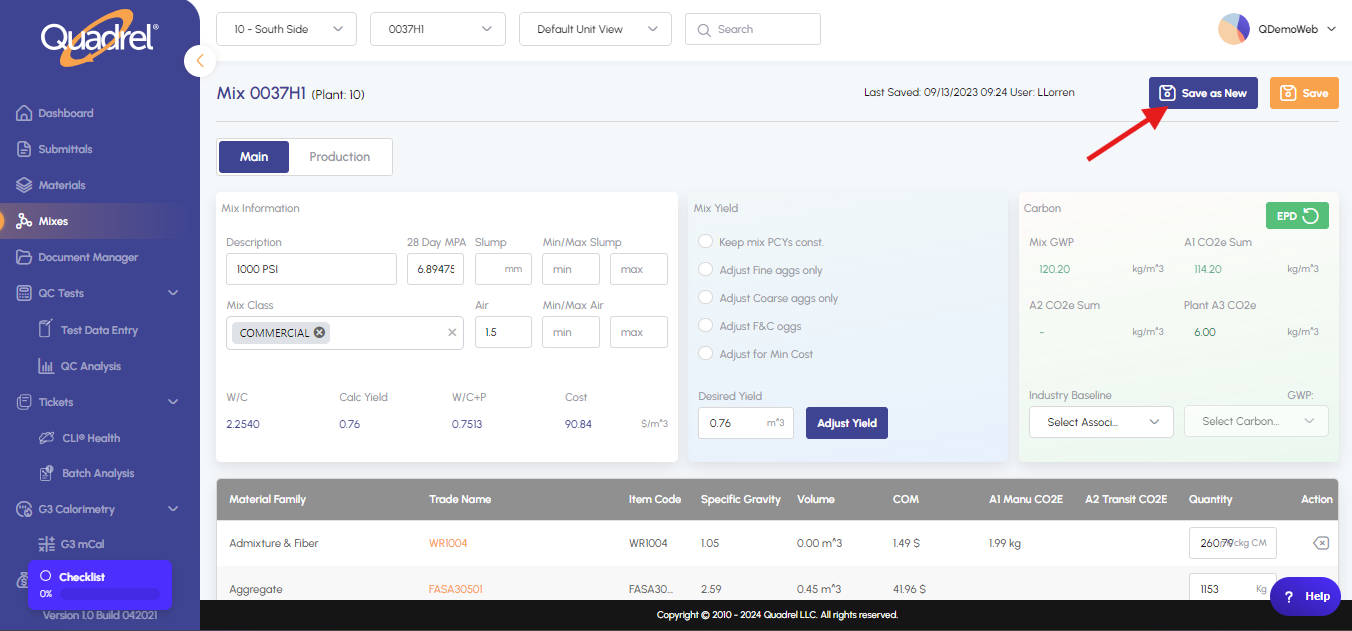
Task: Click the Tickets clipboard icon
Action: pyautogui.click(x=25, y=402)
